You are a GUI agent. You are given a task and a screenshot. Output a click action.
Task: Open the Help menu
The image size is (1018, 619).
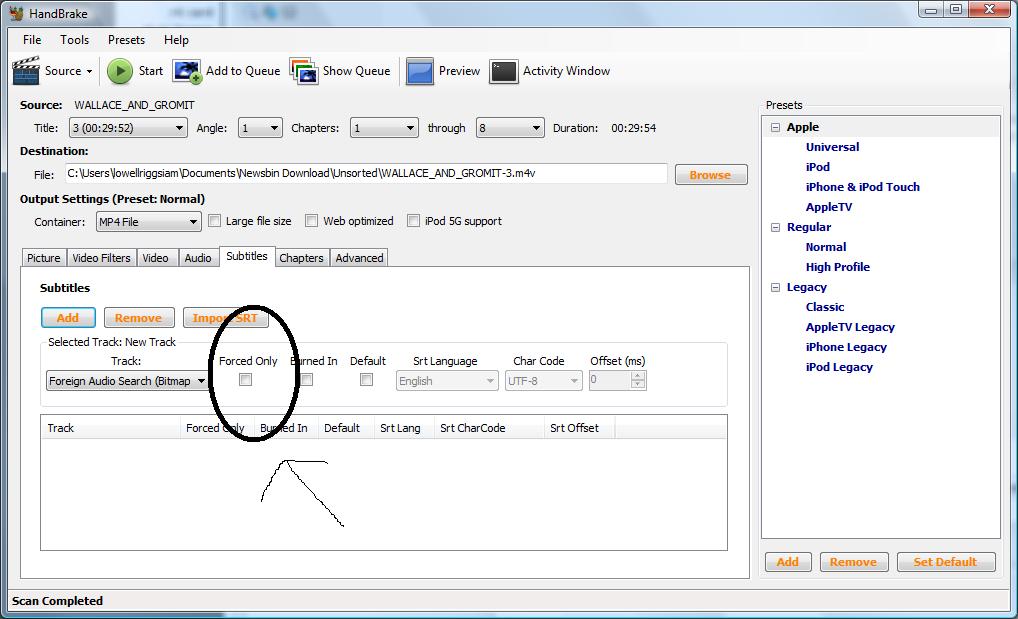pos(176,40)
